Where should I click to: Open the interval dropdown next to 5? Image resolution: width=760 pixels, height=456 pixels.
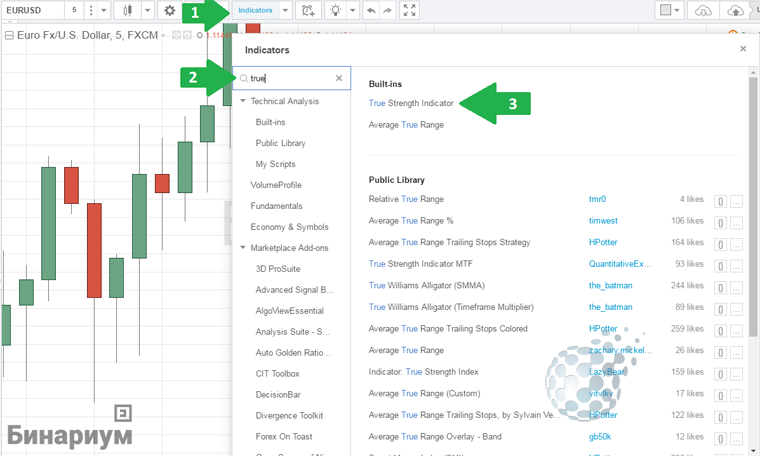(104, 10)
